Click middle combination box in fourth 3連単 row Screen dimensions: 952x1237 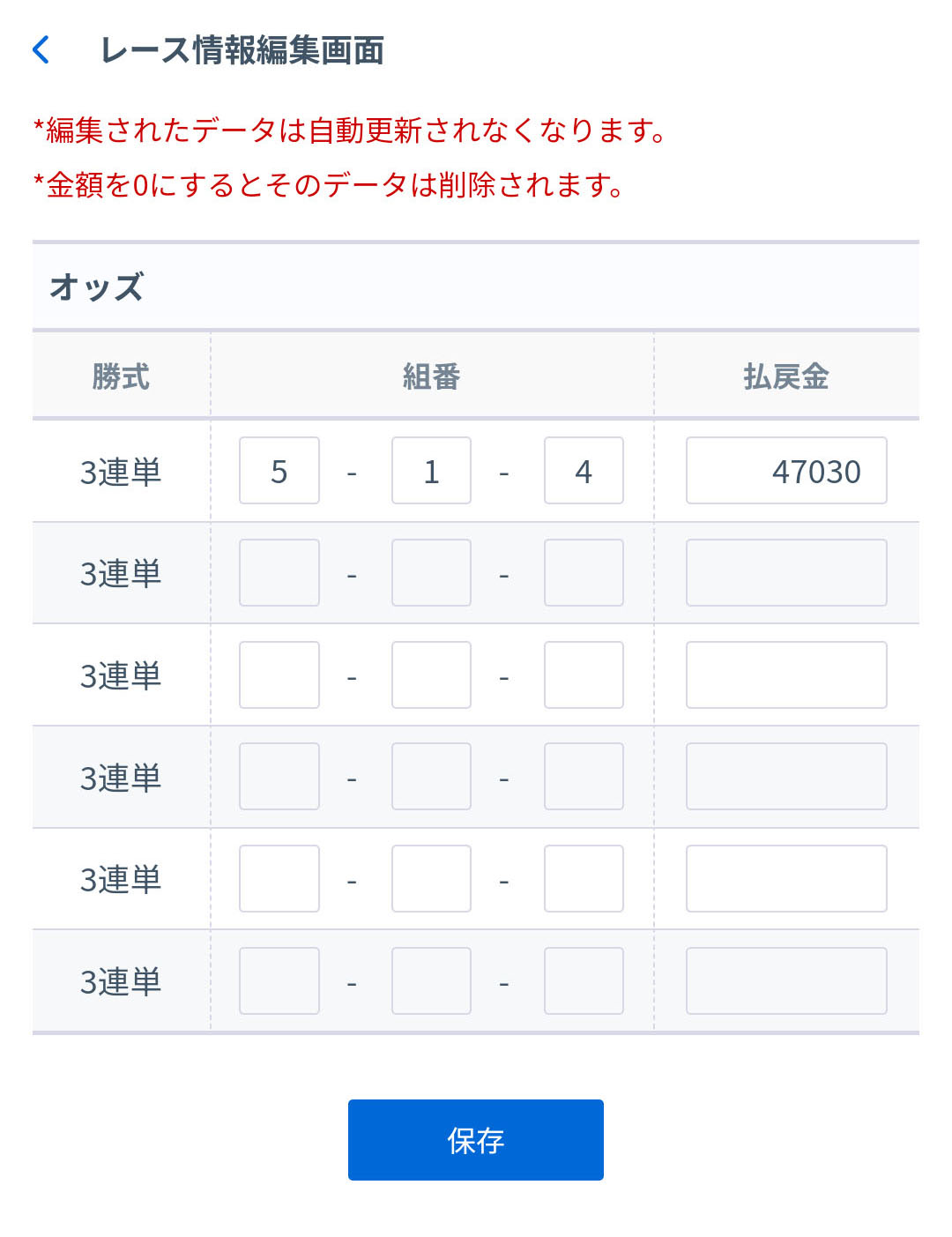pos(431,777)
